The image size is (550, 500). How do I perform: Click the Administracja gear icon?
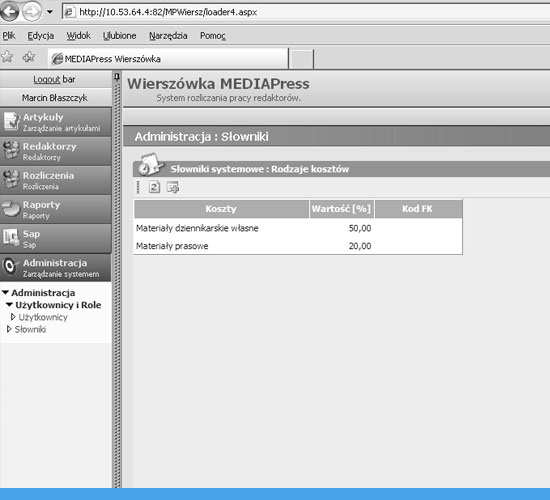11,266
